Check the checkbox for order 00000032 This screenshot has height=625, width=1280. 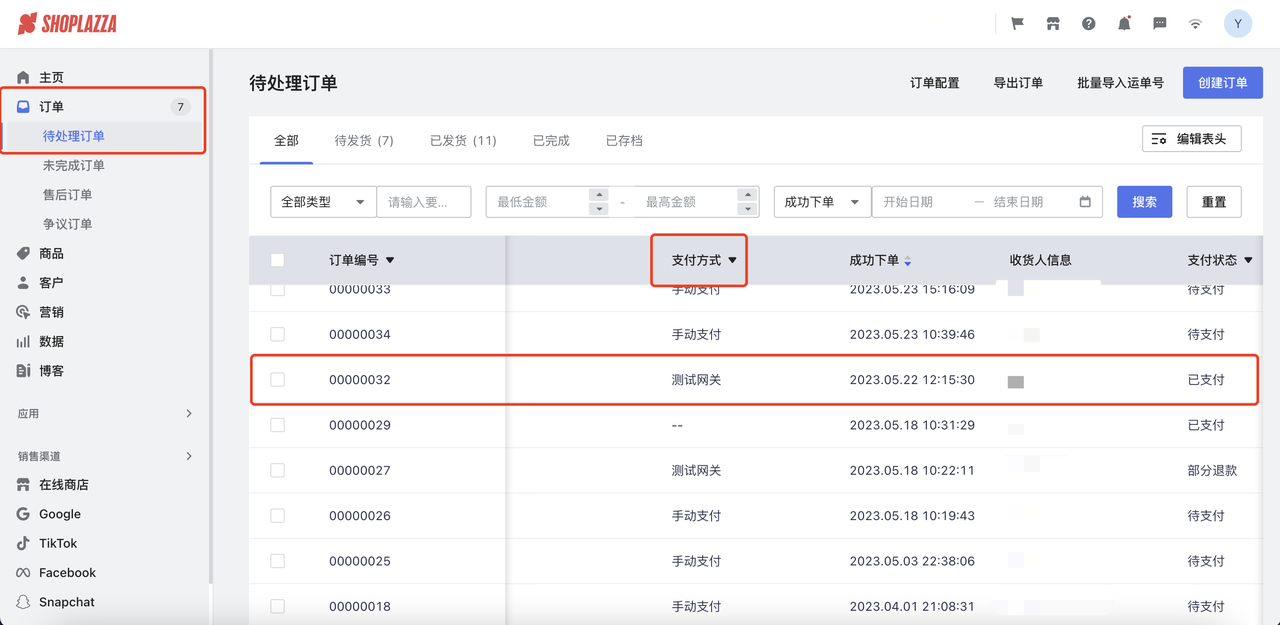[x=277, y=380]
